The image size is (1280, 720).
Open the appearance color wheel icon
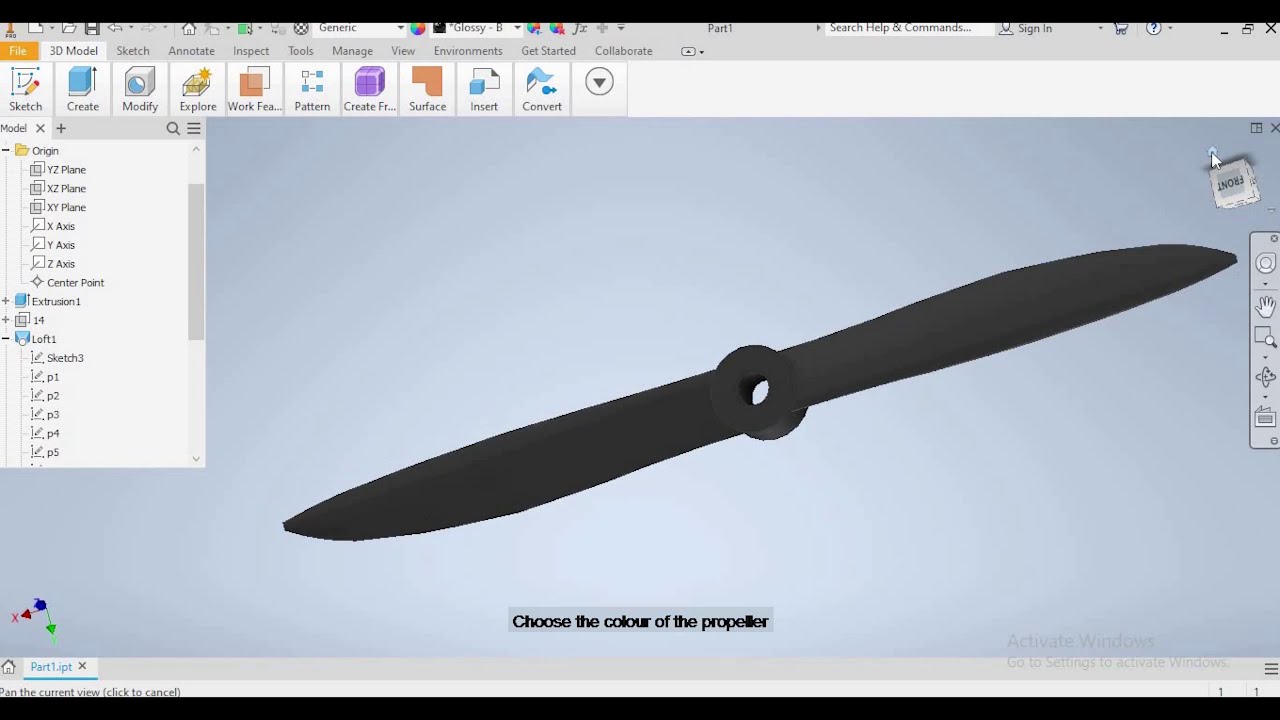pyautogui.click(x=418, y=28)
